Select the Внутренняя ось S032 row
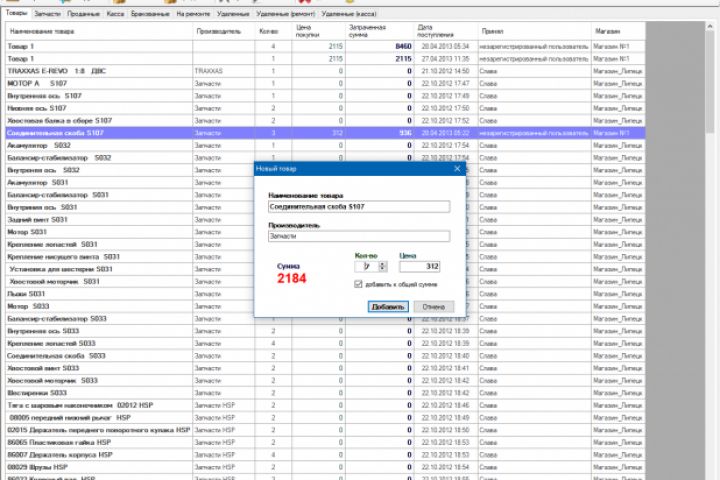Screen dimensions: 720x480 tap(130, 170)
